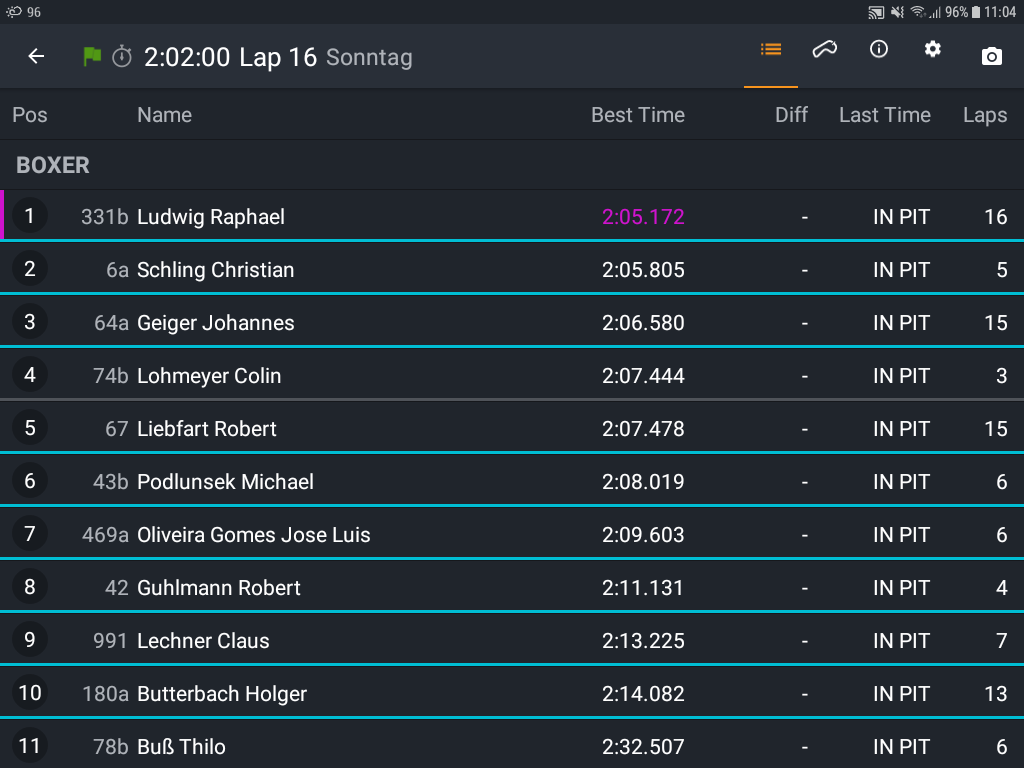The height and width of the screenshot is (768, 1024).
Task: Open the session info icon
Action: pos(879,49)
